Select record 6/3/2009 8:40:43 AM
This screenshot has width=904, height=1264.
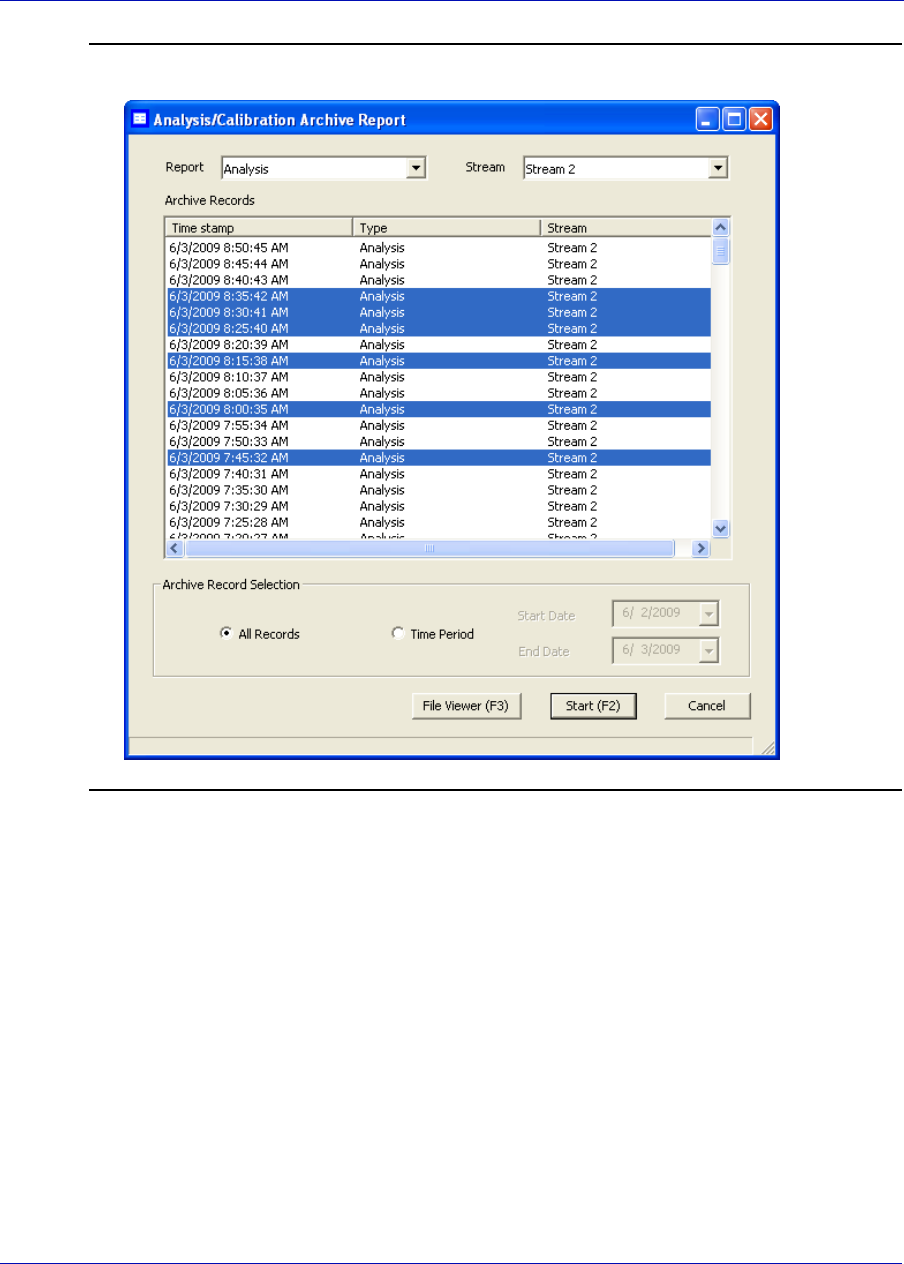tap(439, 279)
